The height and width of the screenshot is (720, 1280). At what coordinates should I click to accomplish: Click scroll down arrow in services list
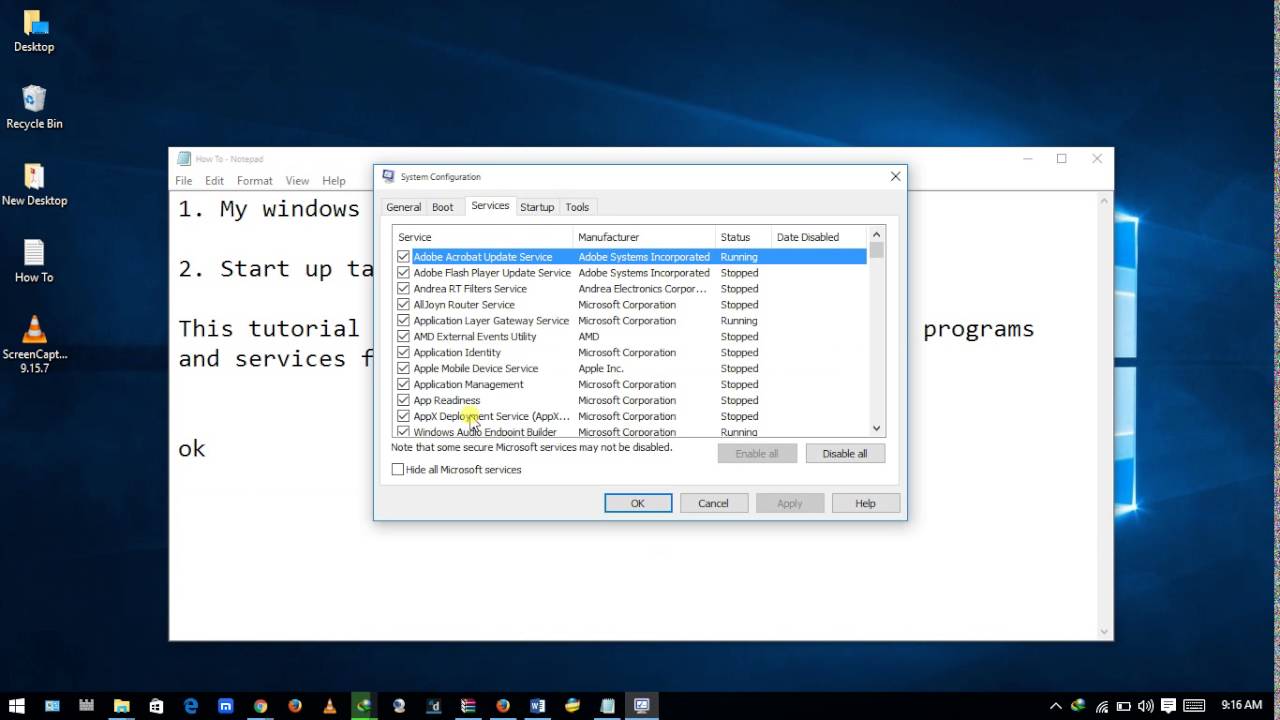(x=877, y=428)
